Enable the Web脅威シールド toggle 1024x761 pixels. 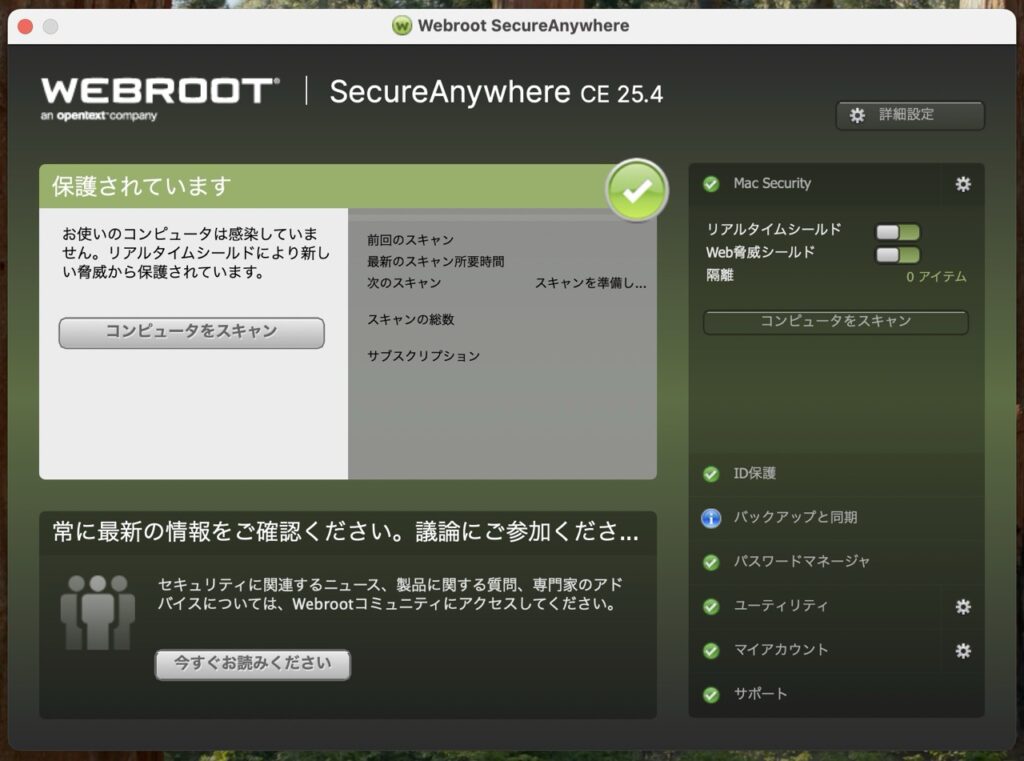898,253
